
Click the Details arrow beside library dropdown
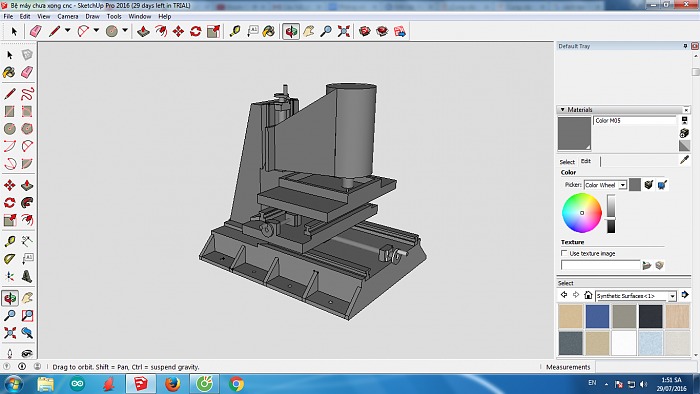click(x=685, y=294)
